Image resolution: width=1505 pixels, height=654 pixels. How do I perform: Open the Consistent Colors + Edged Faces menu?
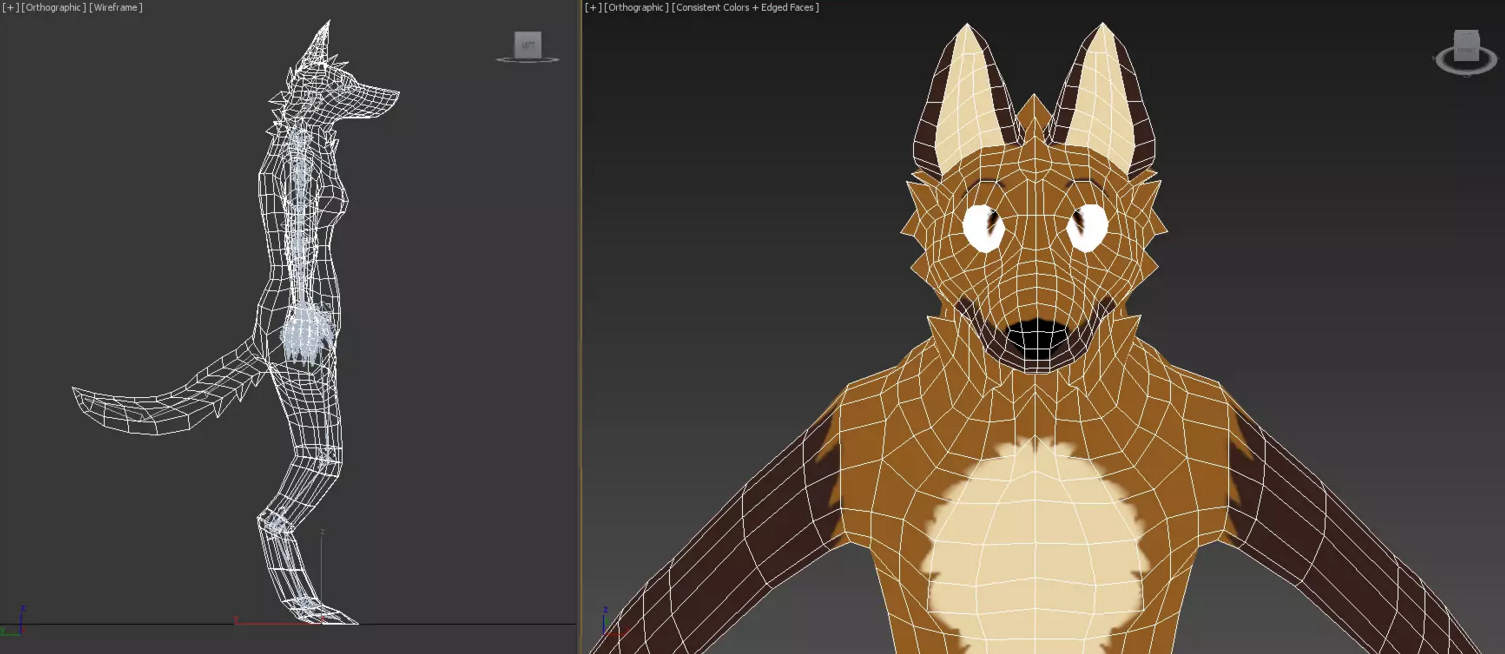[x=746, y=8]
